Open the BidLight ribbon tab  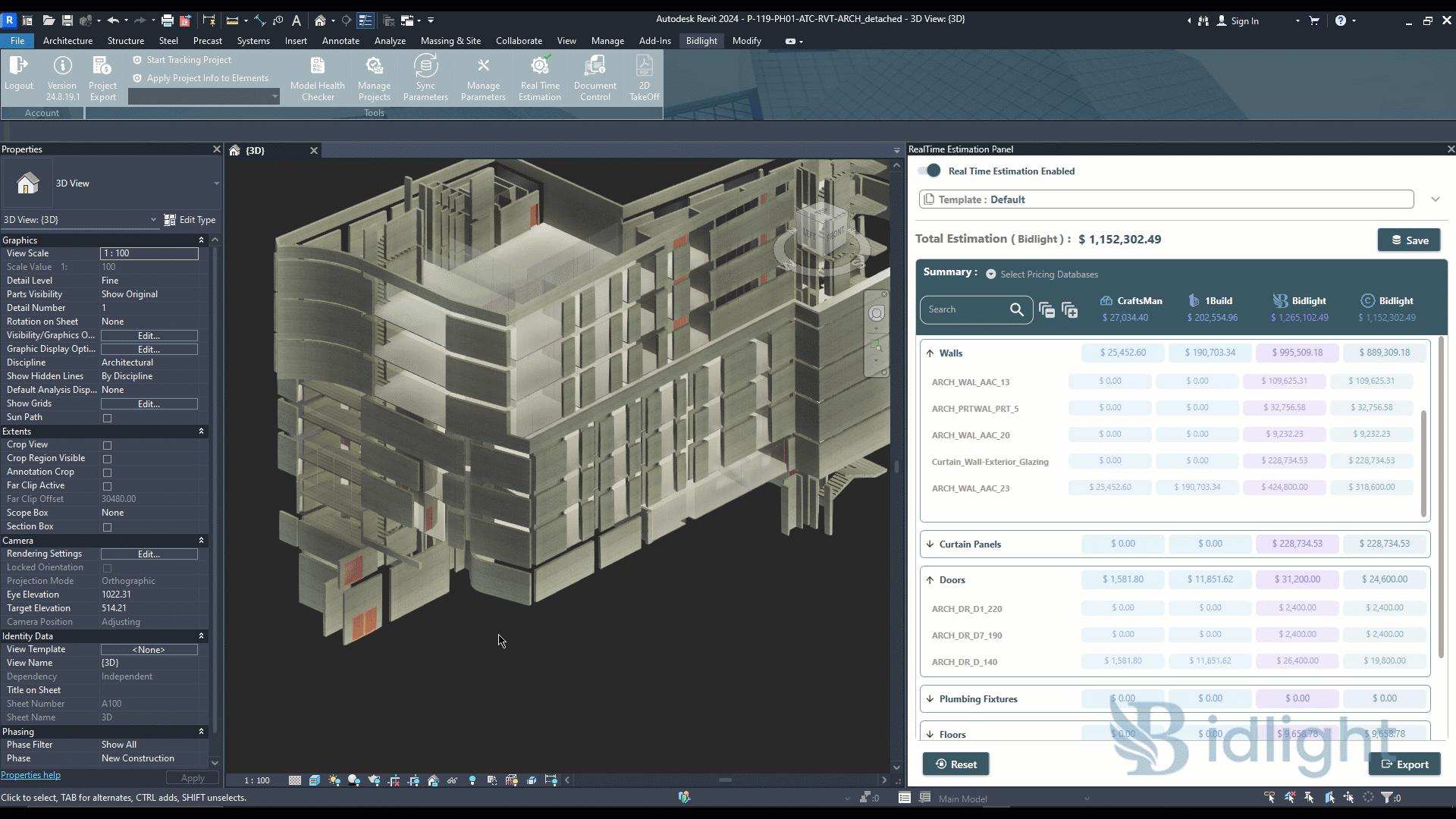coord(701,41)
